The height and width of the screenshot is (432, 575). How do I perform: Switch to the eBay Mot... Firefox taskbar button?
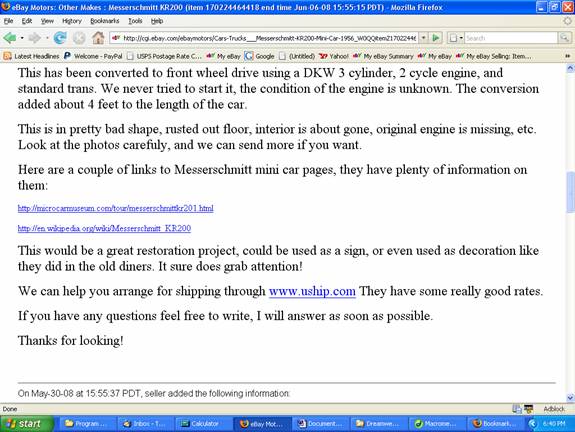point(262,424)
